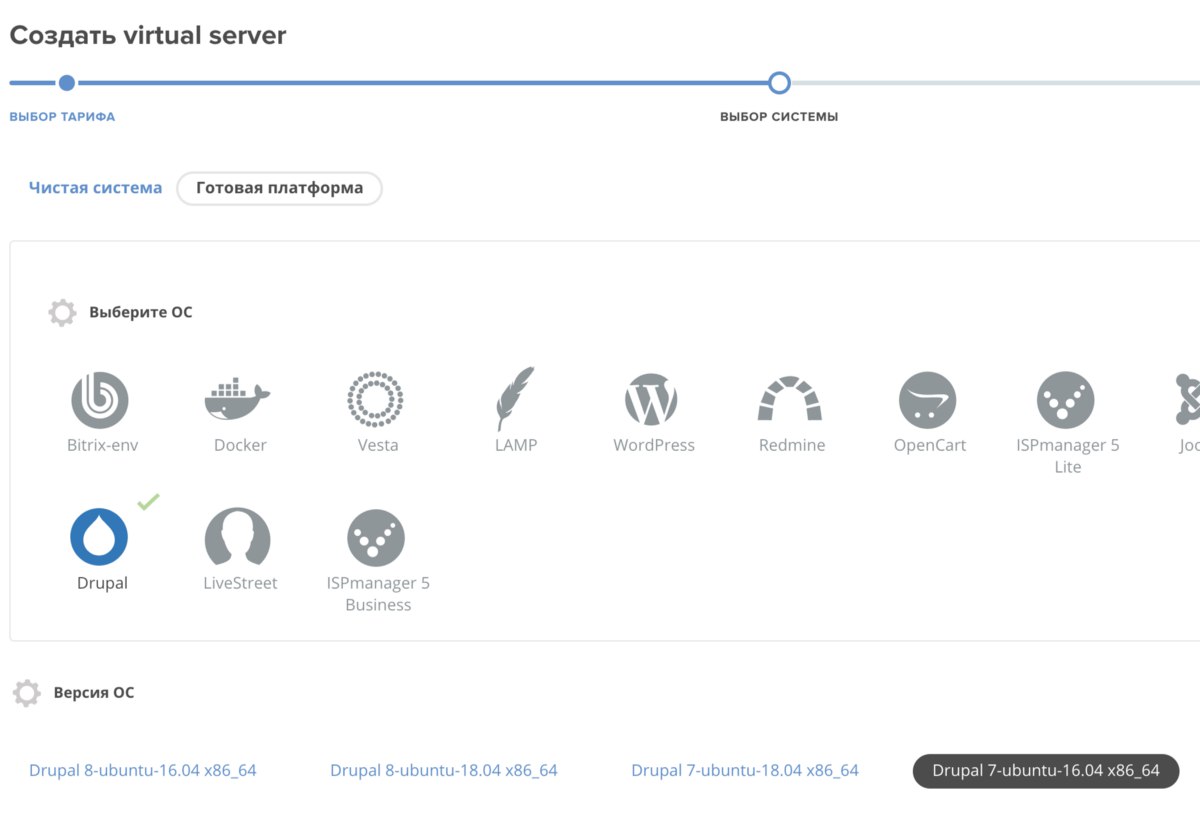
Task: Choose the ISPmanager 5 Business icon
Action: pos(376,538)
